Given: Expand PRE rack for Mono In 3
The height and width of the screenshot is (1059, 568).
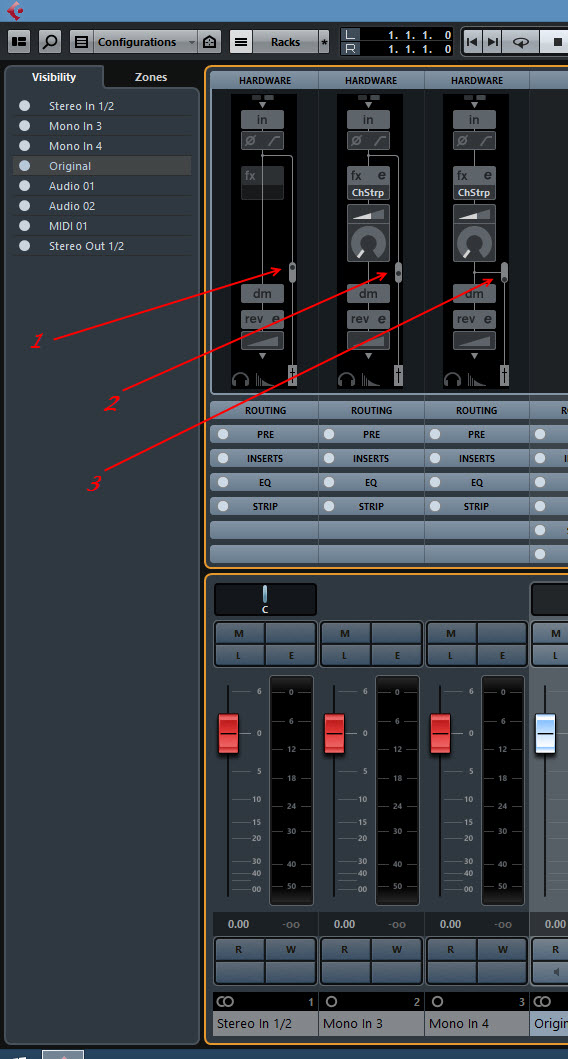Looking at the screenshot, I should point(371,434).
